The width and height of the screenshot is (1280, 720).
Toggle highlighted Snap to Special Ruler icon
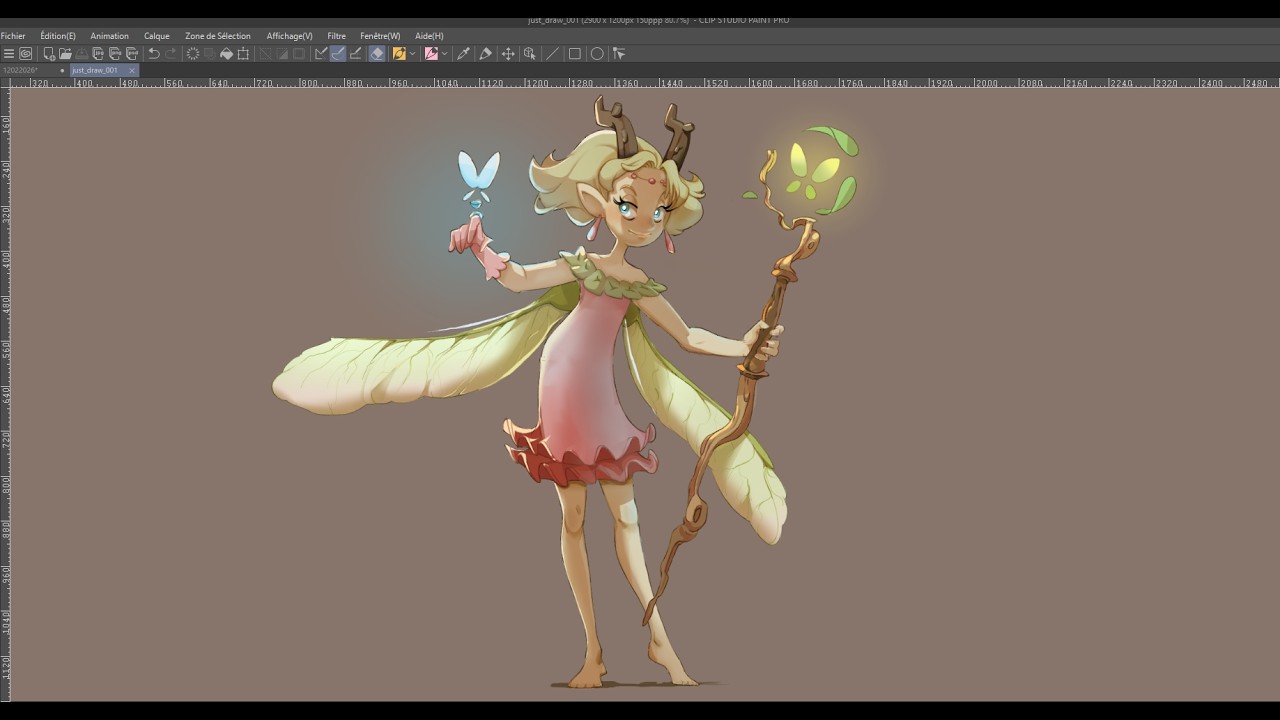pyautogui.click(x=338, y=54)
